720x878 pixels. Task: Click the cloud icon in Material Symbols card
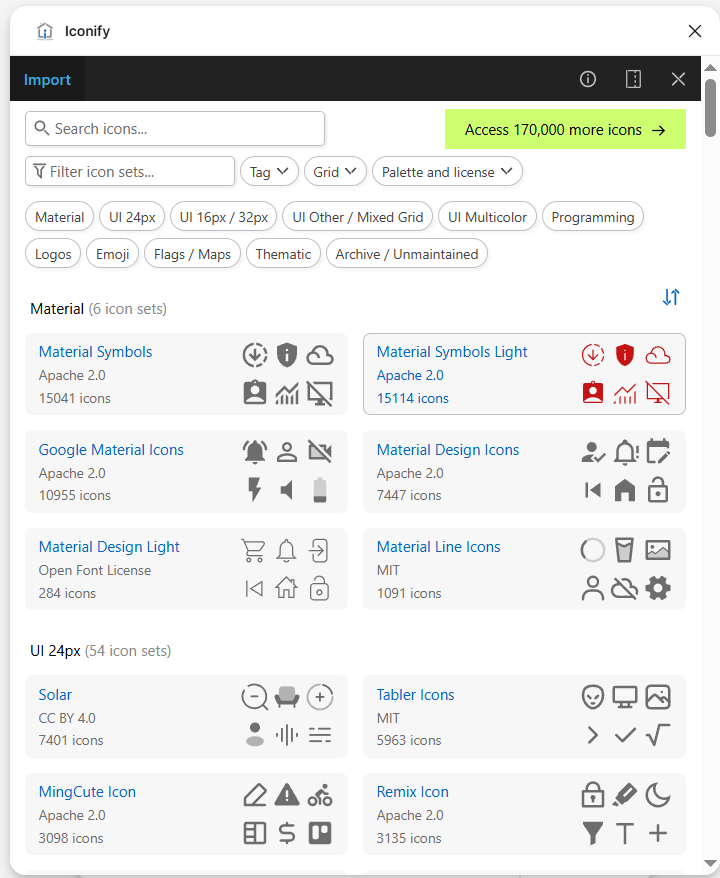[320, 356]
